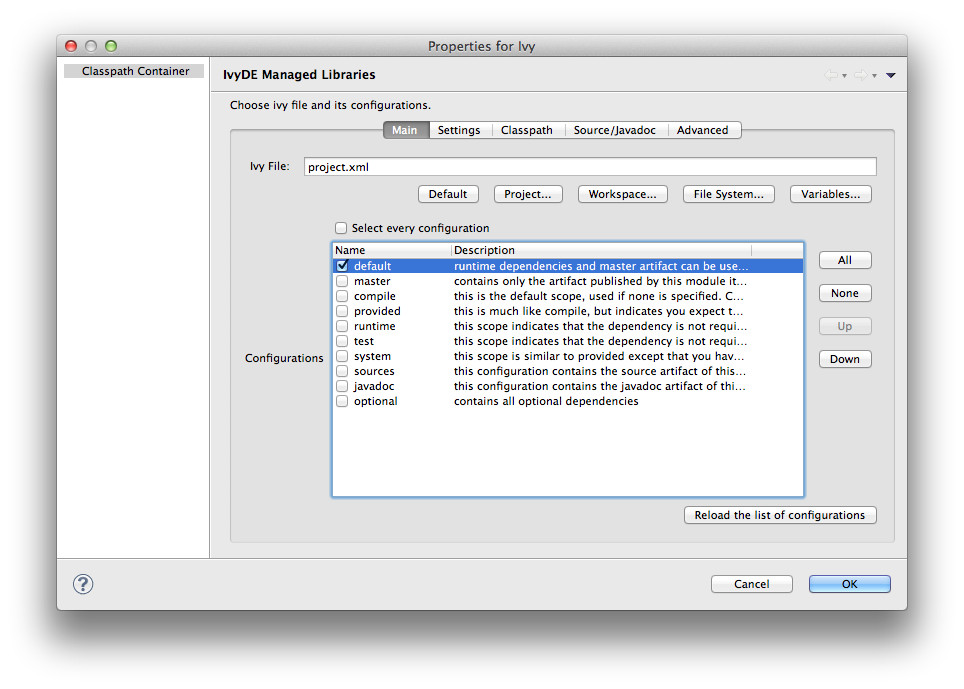Click the back navigation arrow icon
Image resolution: width=964 pixels, height=689 pixels.
click(830, 75)
